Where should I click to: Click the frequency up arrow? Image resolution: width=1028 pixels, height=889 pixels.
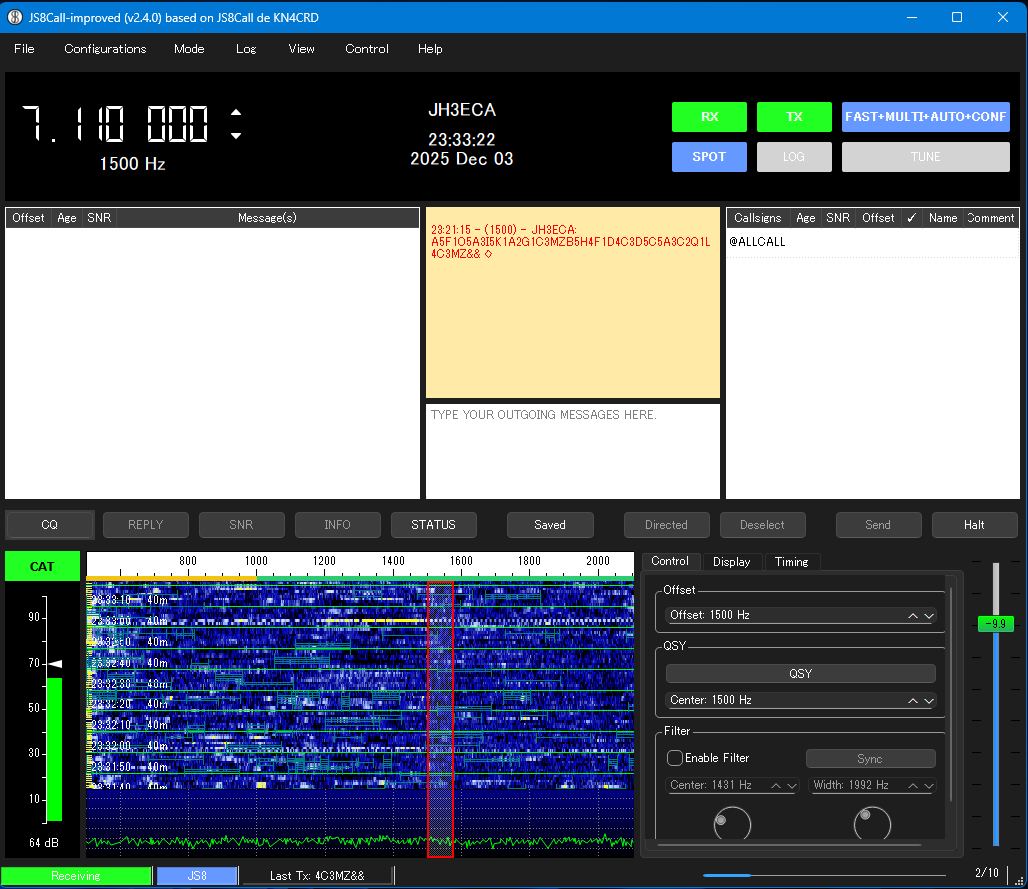point(236,112)
